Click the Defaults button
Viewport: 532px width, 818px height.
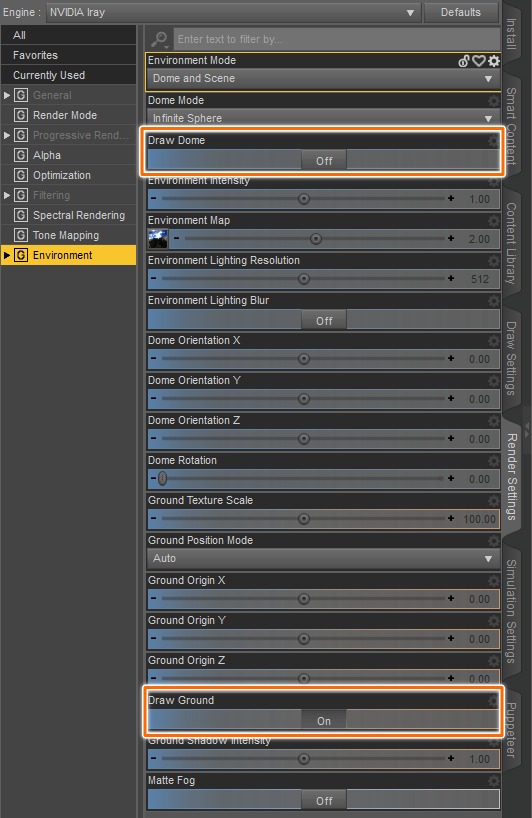[x=461, y=12]
